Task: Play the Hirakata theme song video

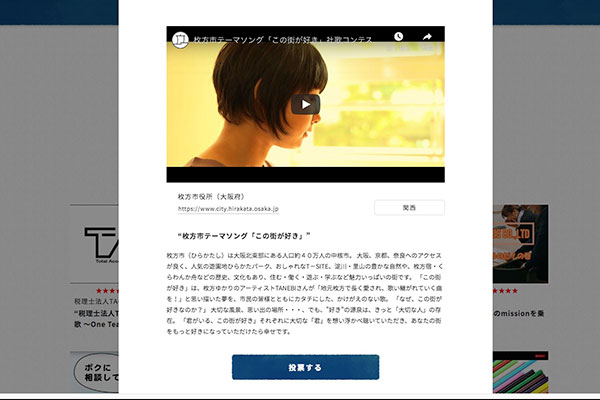Action: coord(306,104)
